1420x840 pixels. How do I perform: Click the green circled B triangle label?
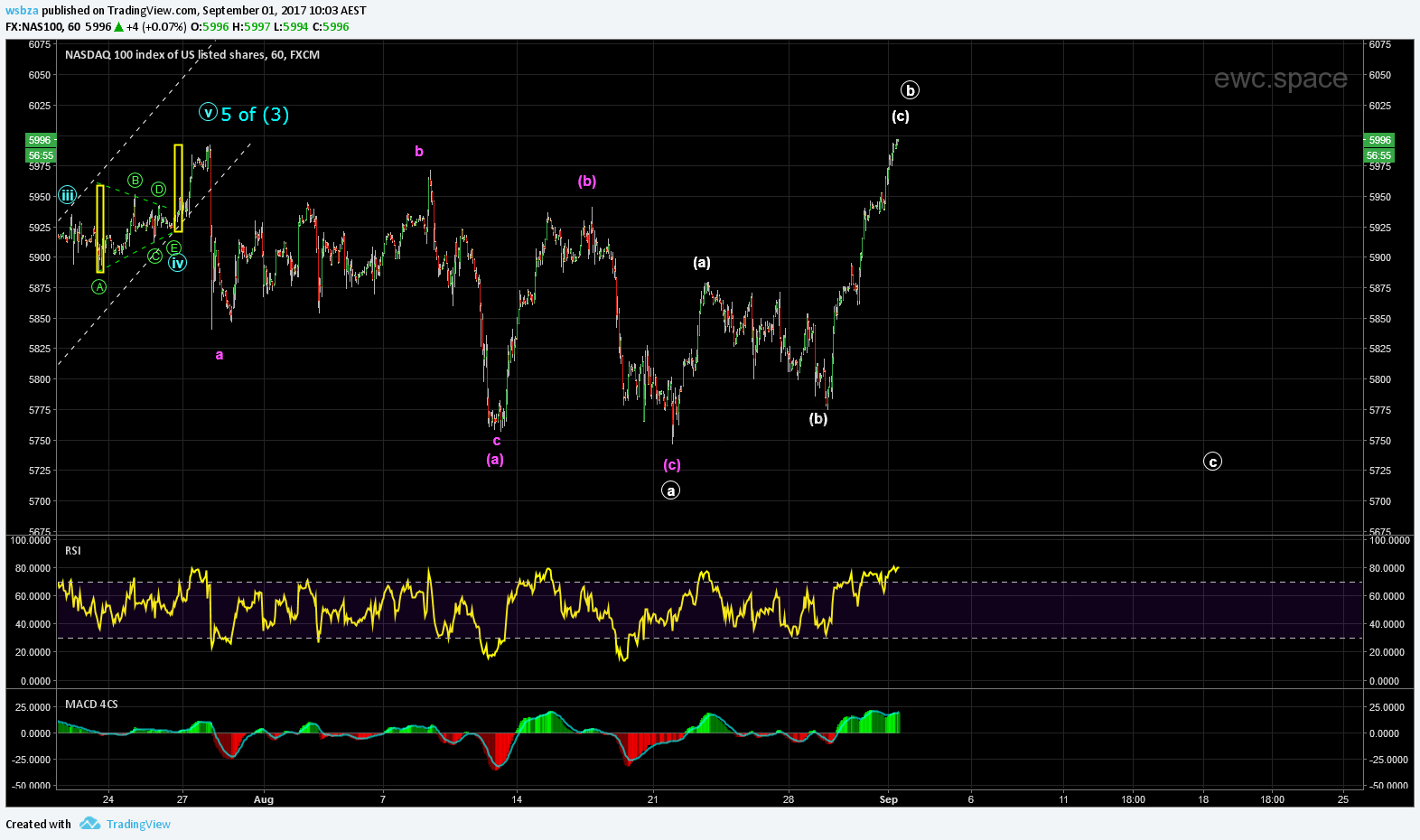(135, 181)
